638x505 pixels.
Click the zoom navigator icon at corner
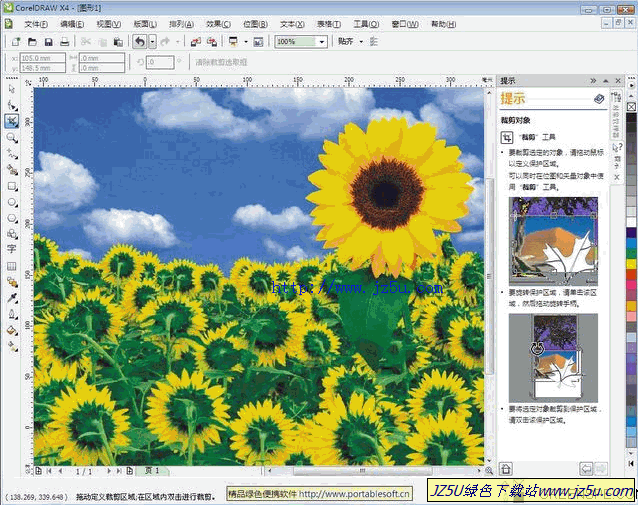click(x=489, y=471)
